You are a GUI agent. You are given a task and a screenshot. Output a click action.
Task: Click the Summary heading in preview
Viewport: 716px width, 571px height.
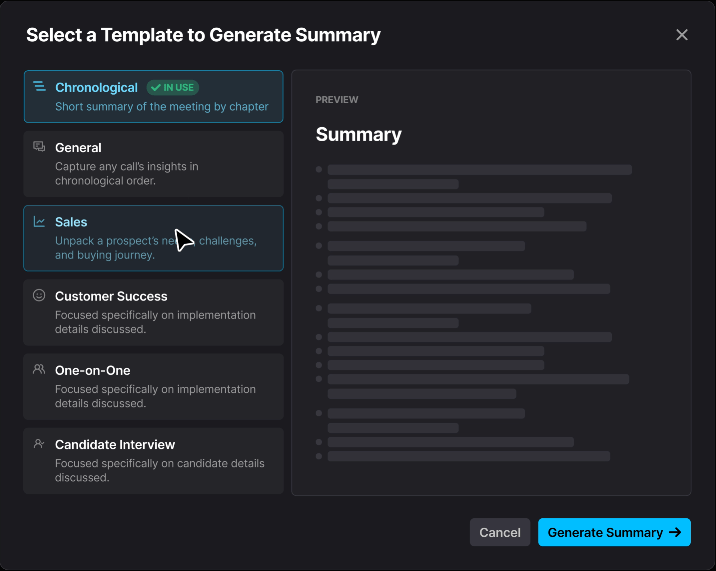point(358,135)
